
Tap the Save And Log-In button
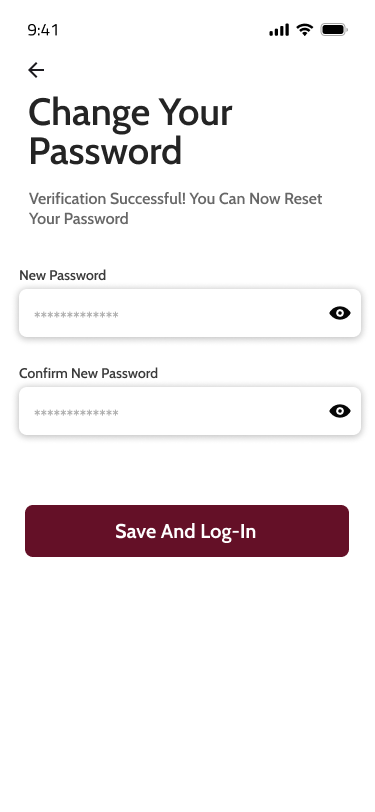tap(187, 531)
